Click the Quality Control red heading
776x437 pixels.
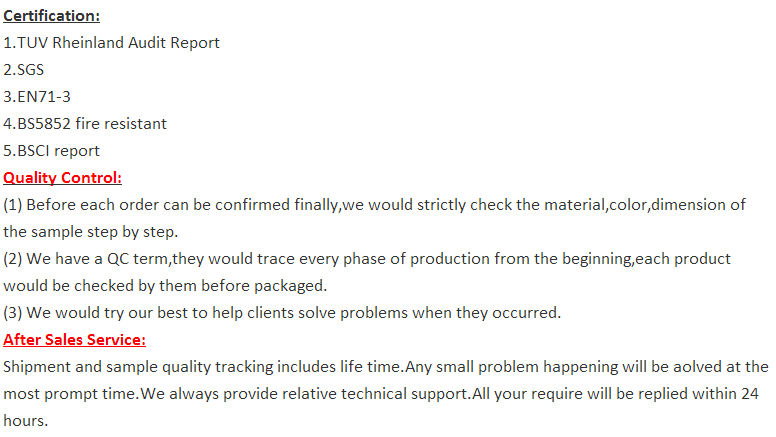[62, 178]
